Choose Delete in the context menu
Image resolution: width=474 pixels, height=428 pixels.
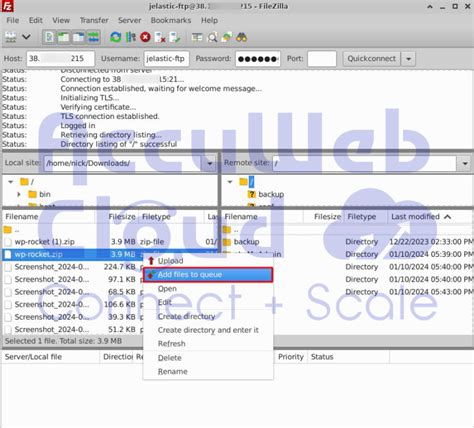208,358
